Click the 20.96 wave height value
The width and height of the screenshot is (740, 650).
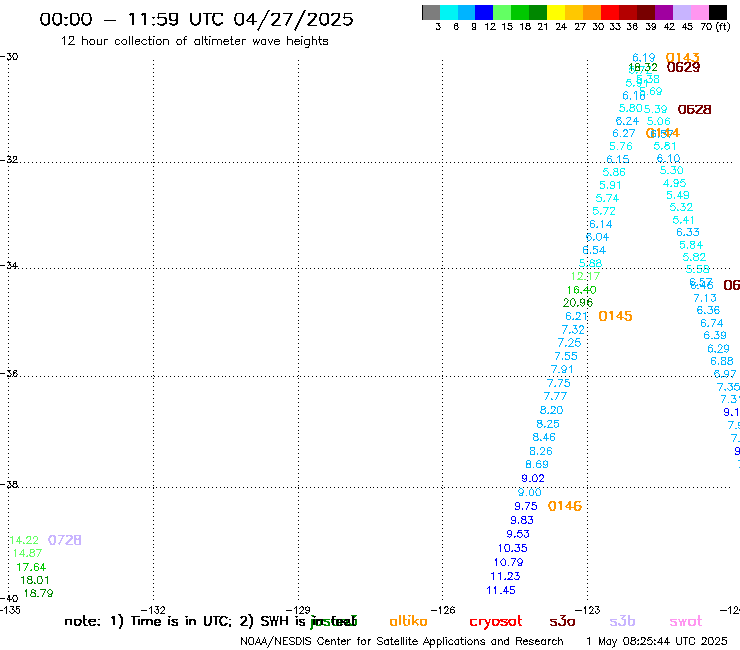tap(578, 303)
